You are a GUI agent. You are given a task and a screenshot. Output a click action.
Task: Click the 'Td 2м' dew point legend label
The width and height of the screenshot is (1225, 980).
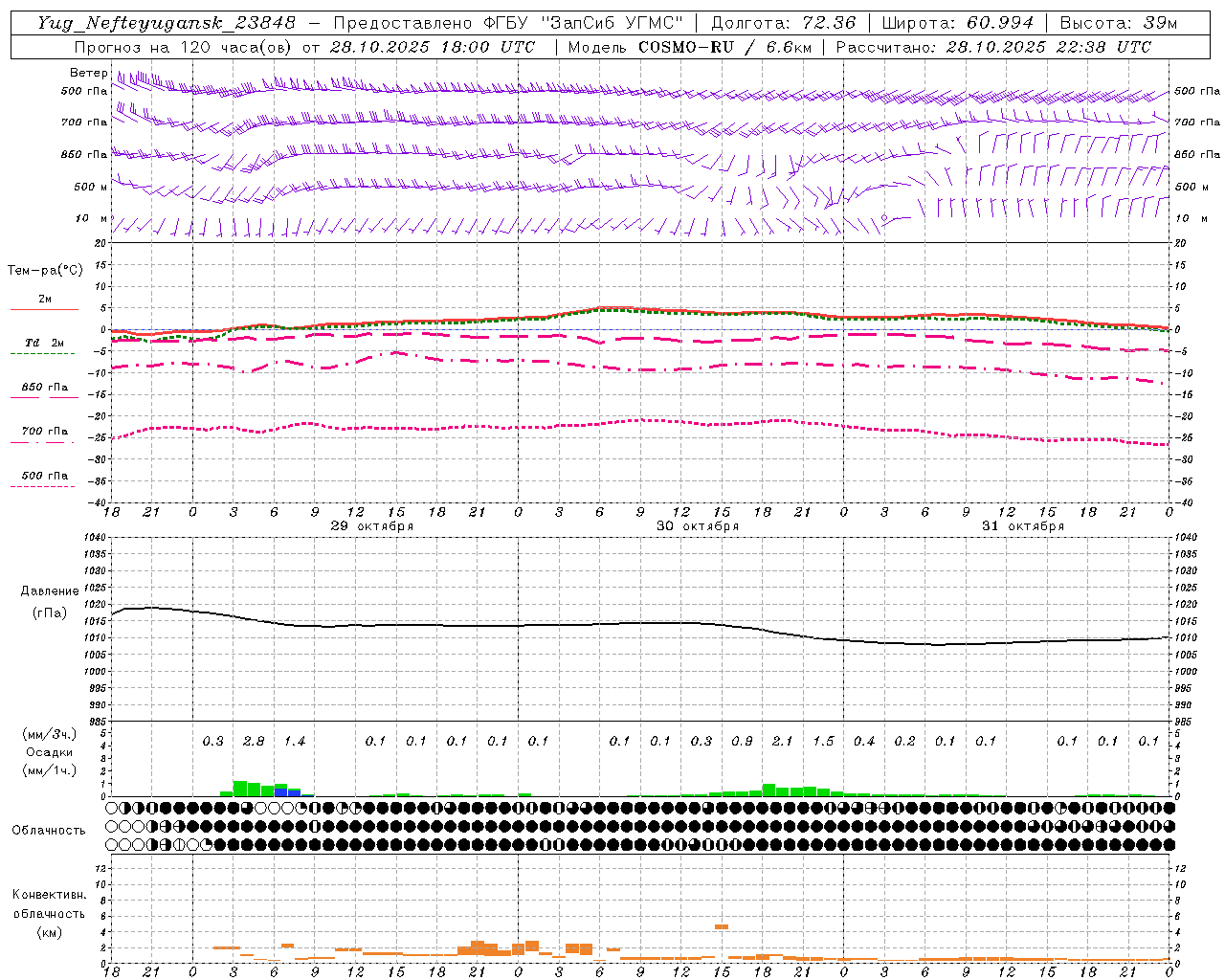click(x=45, y=343)
